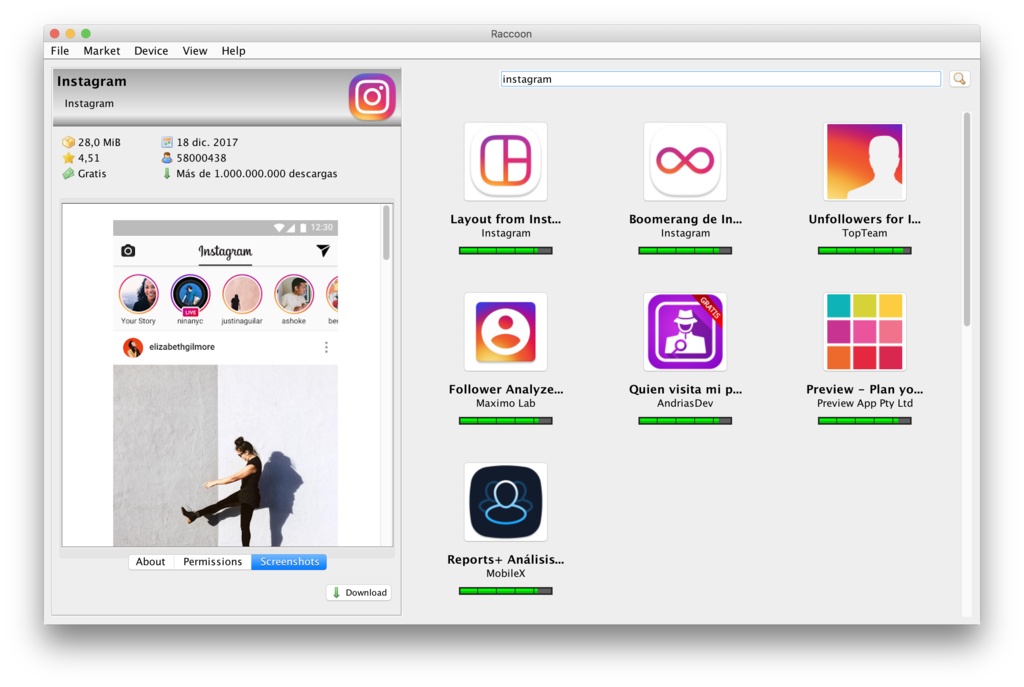Image resolution: width=1024 pixels, height=687 pixels.
Task: Open Boomerang de Instagram app icon
Action: (x=685, y=161)
